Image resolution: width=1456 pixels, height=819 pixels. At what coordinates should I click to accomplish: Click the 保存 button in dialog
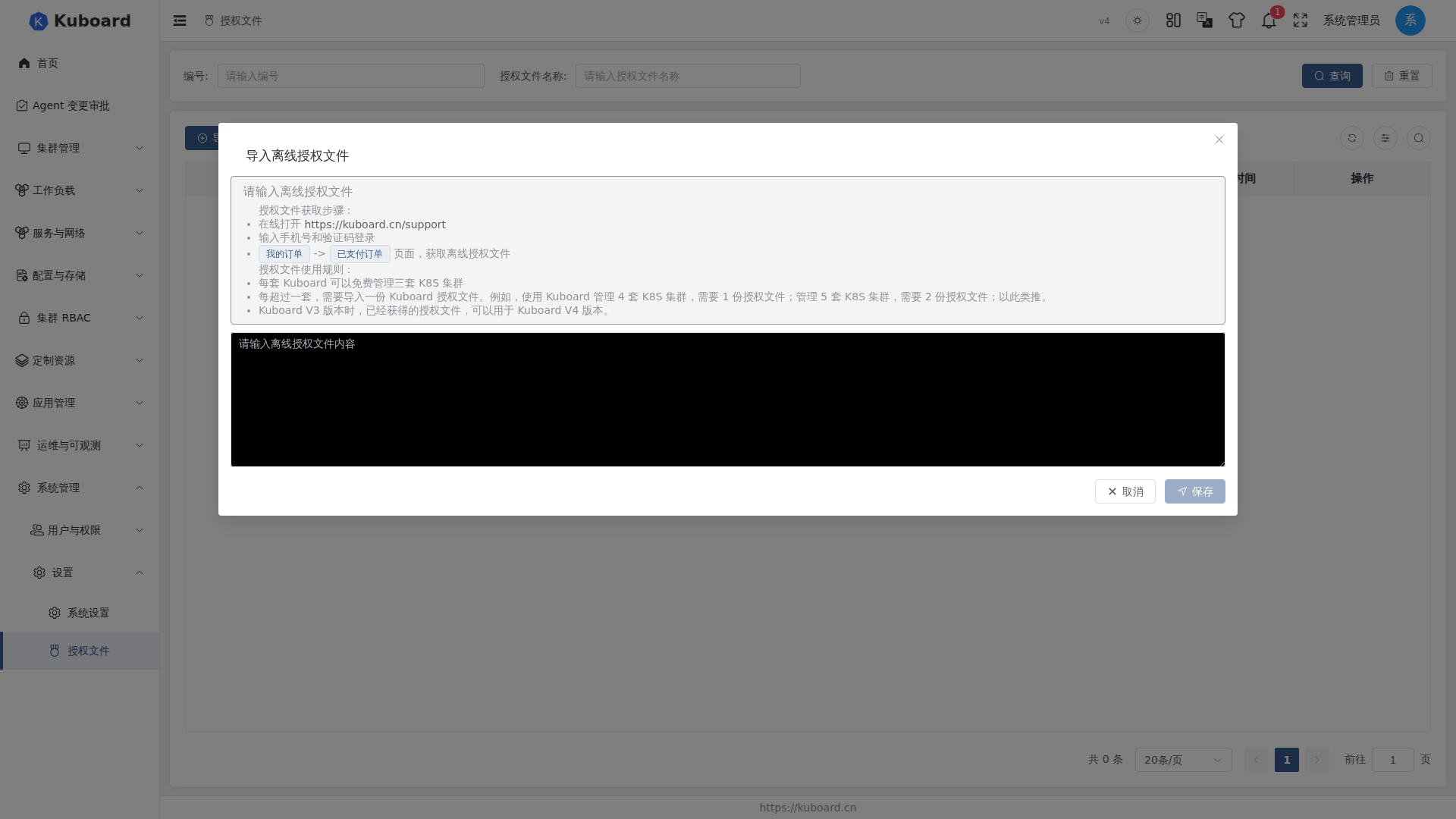tap(1195, 491)
